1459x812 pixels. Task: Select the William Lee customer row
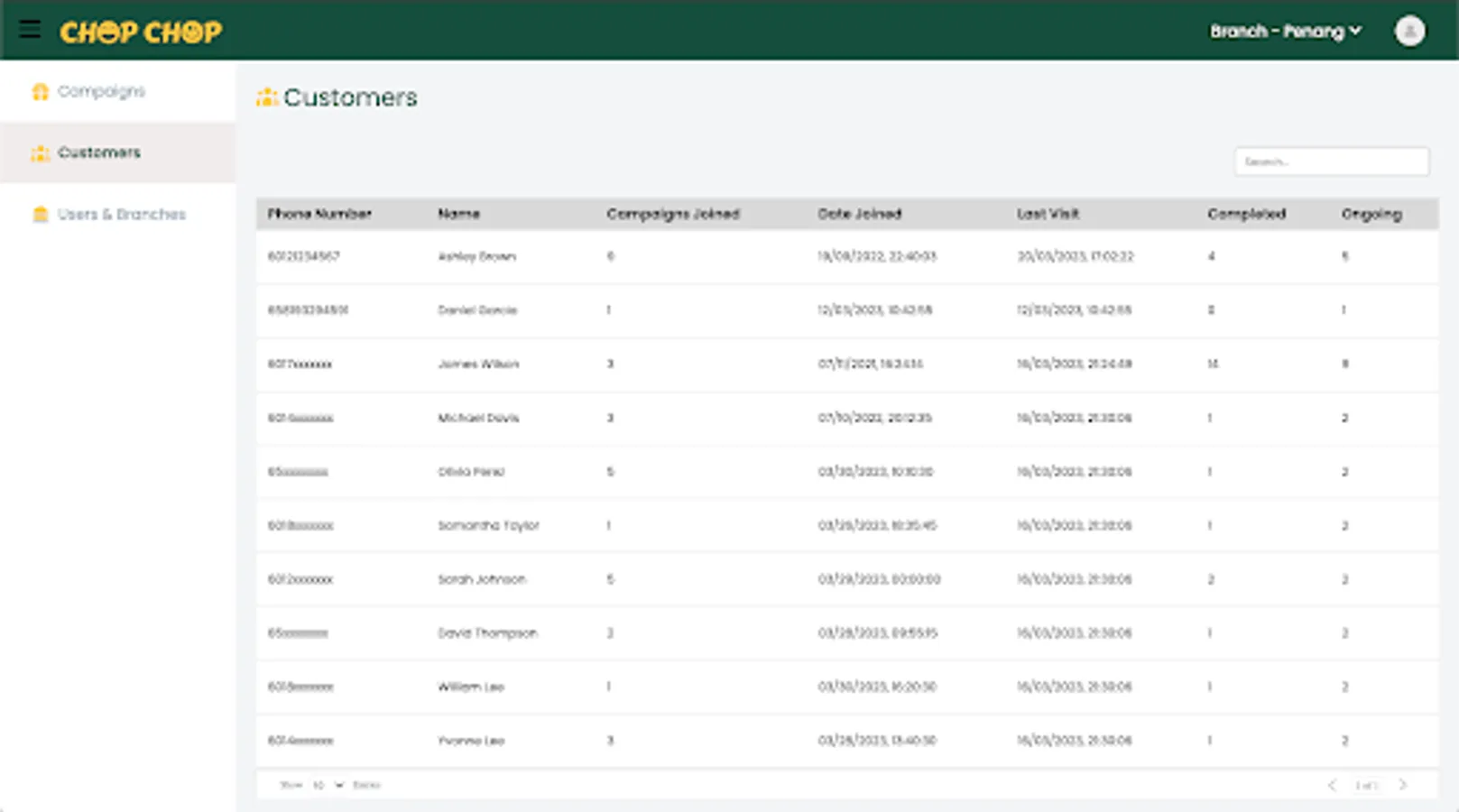pyautogui.click(x=471, y=687)
